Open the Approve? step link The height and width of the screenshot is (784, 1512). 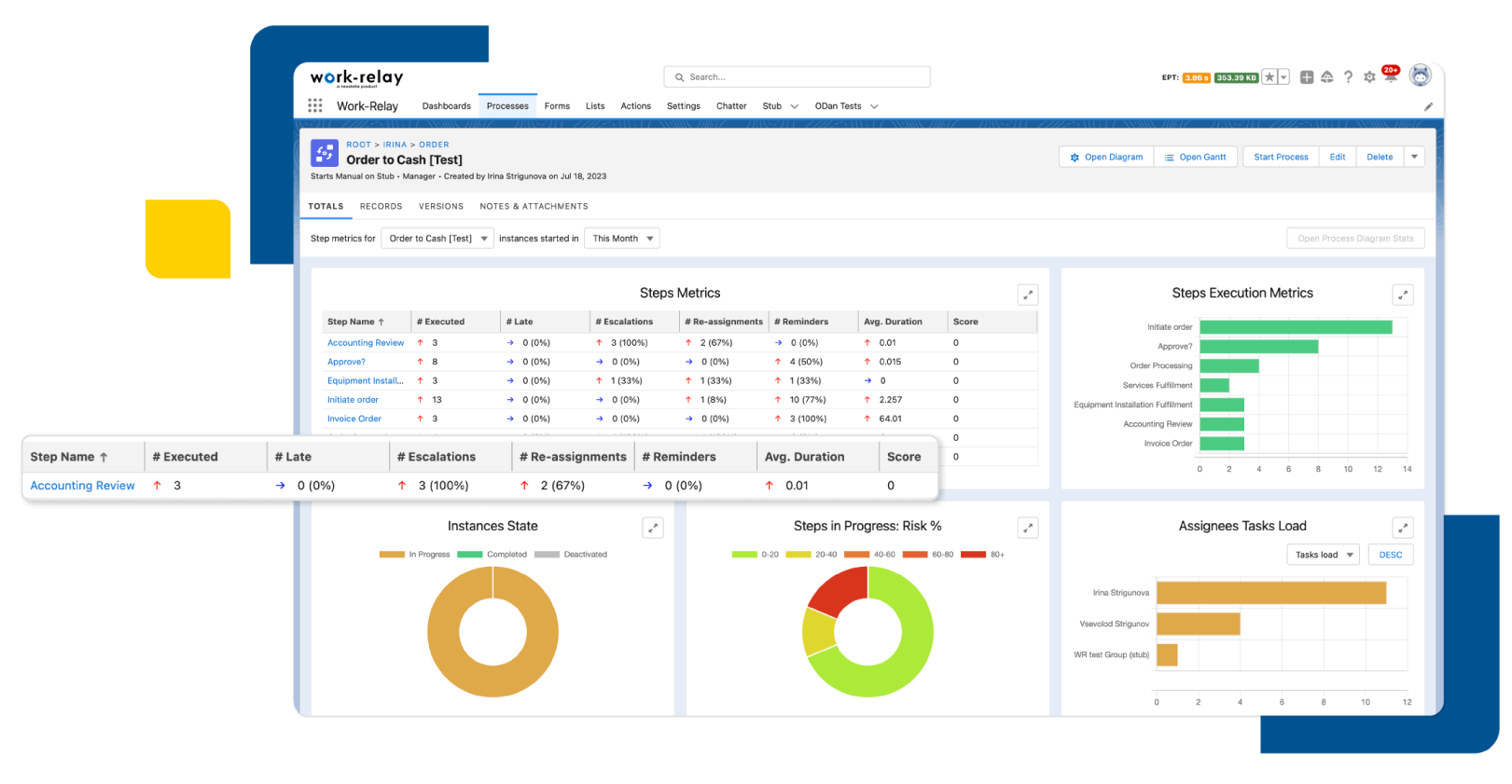(346, 362)
